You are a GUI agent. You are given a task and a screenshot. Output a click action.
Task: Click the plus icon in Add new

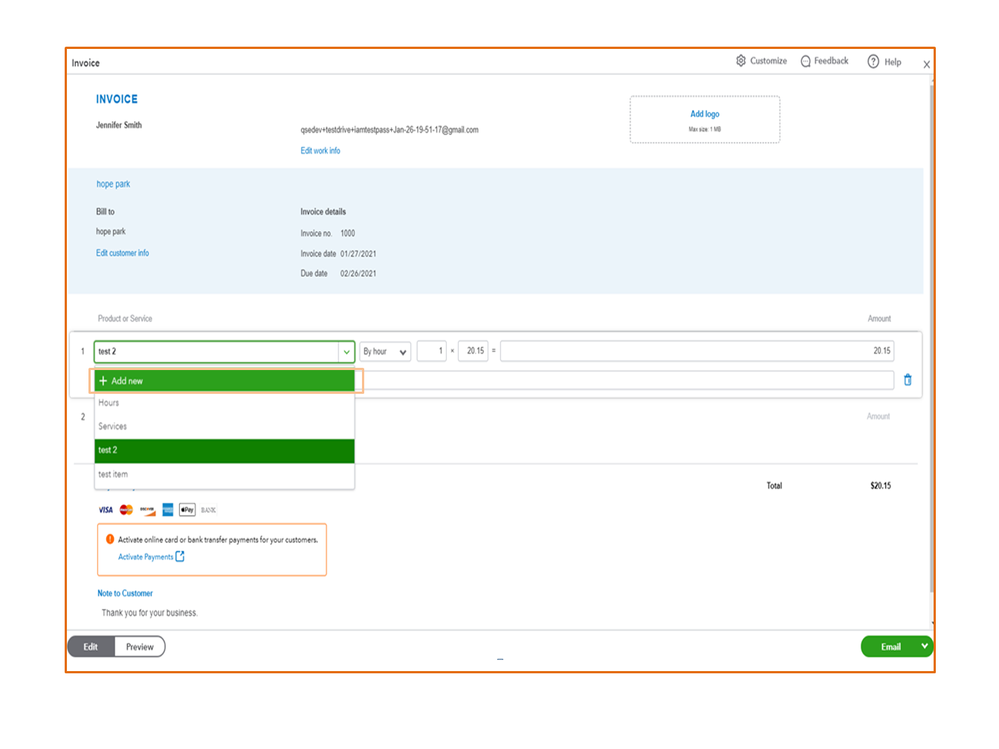tap(103, 381)
